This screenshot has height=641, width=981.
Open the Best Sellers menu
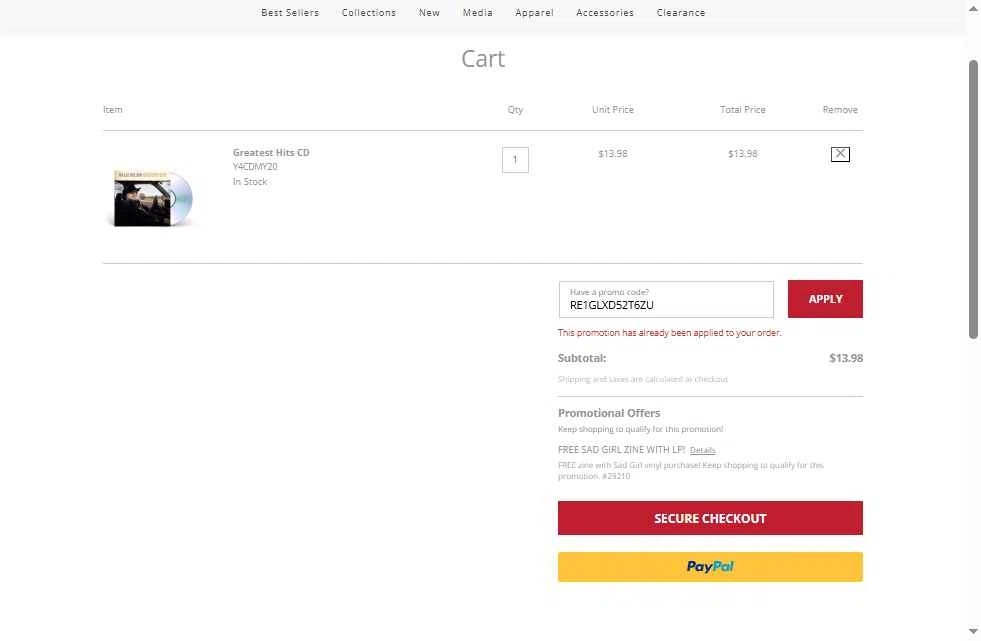[x=290, y=13]
